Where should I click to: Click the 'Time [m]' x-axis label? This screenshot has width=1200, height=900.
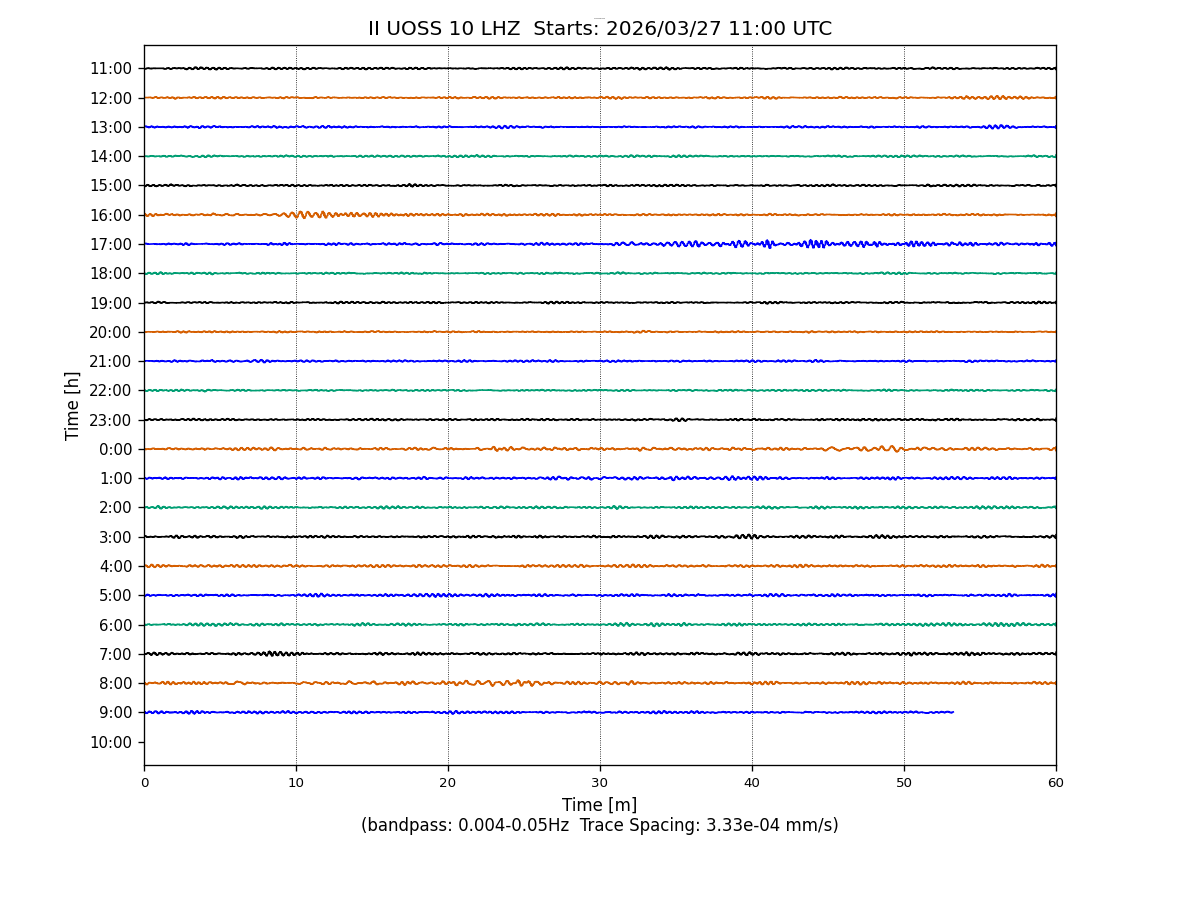[599, 805]
